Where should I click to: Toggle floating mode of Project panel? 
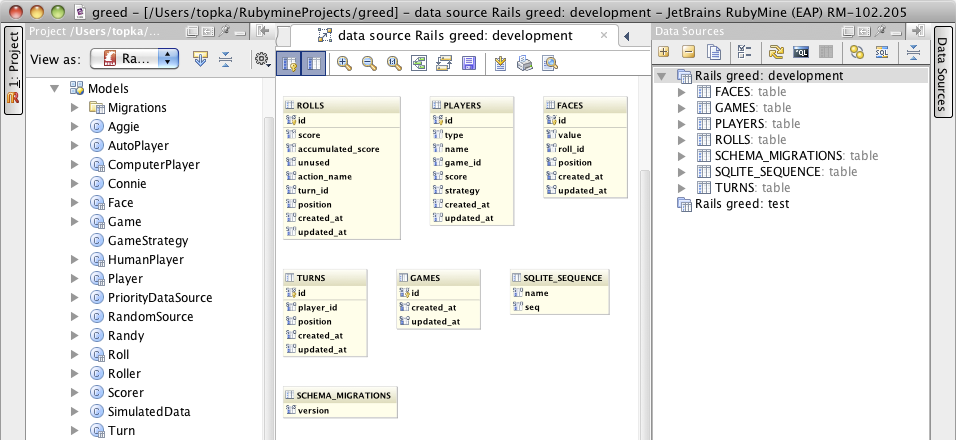click(191, 32)
